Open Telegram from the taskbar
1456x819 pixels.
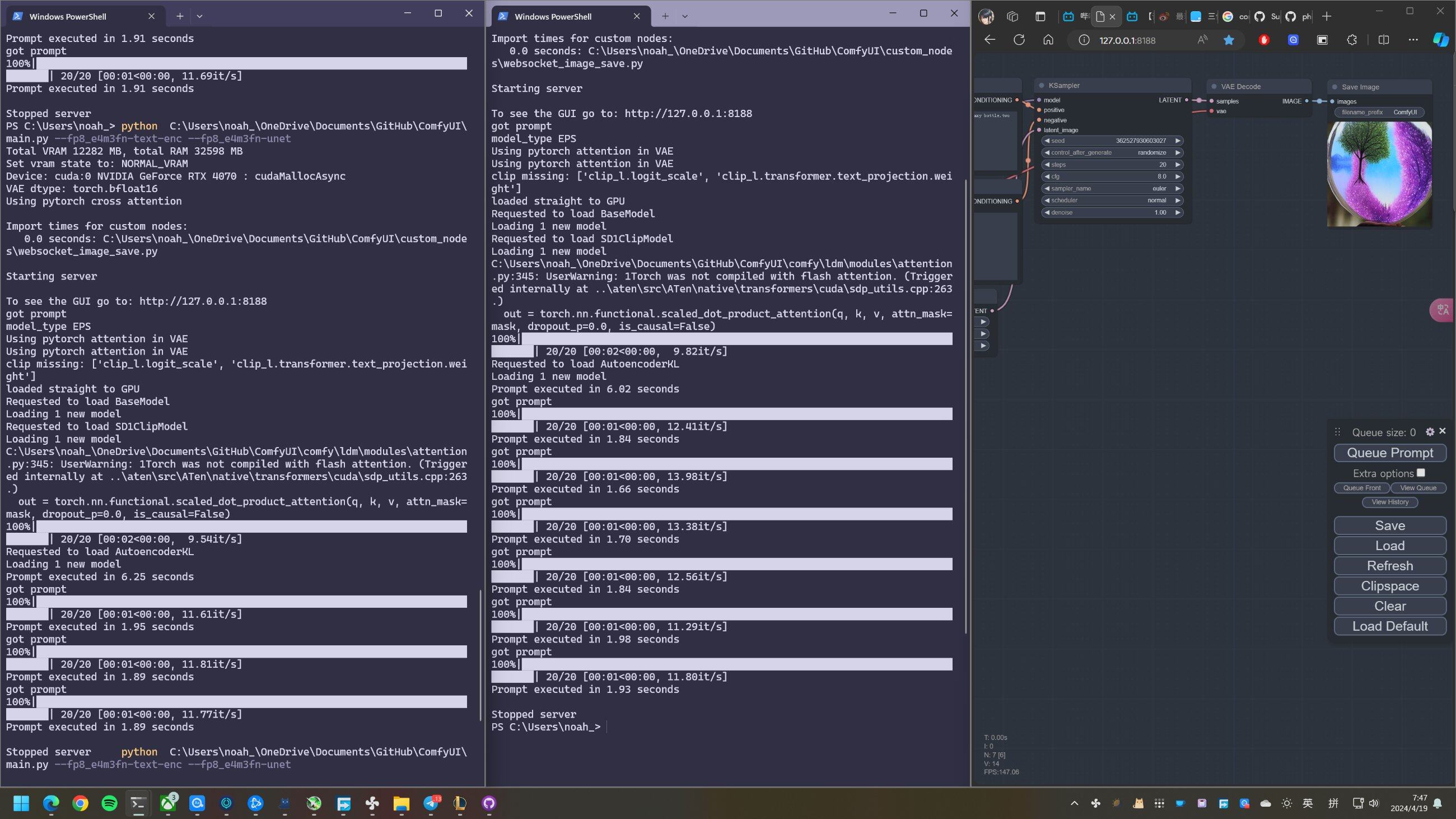(x=431, y=803)
